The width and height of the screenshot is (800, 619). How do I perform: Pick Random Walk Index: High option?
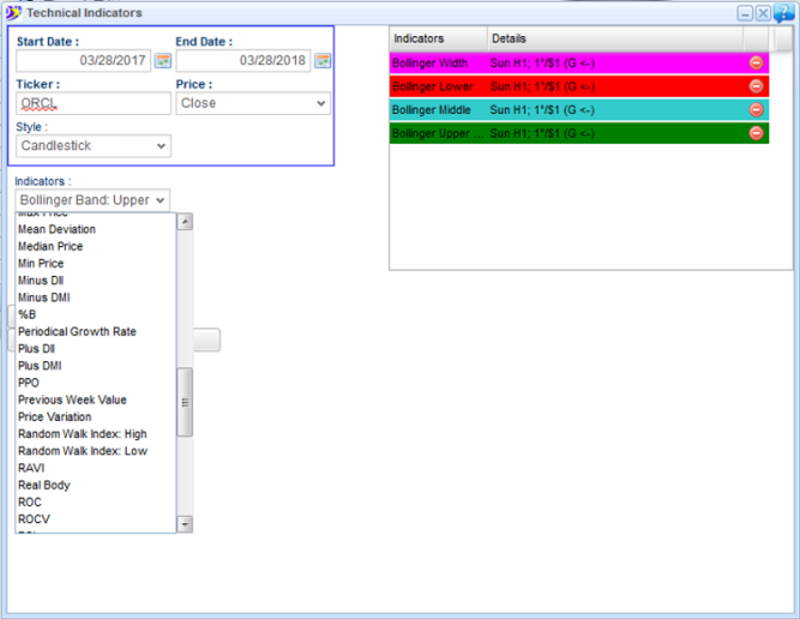82,434
